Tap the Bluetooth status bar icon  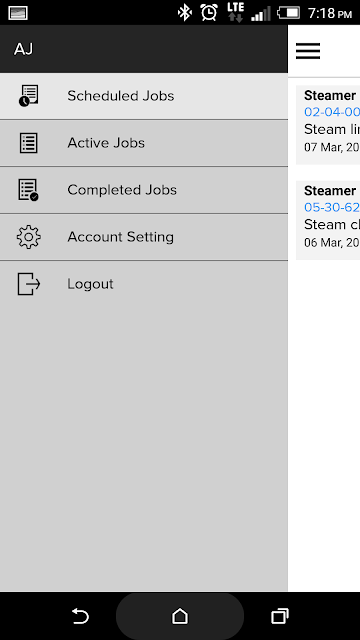[184, 13]
